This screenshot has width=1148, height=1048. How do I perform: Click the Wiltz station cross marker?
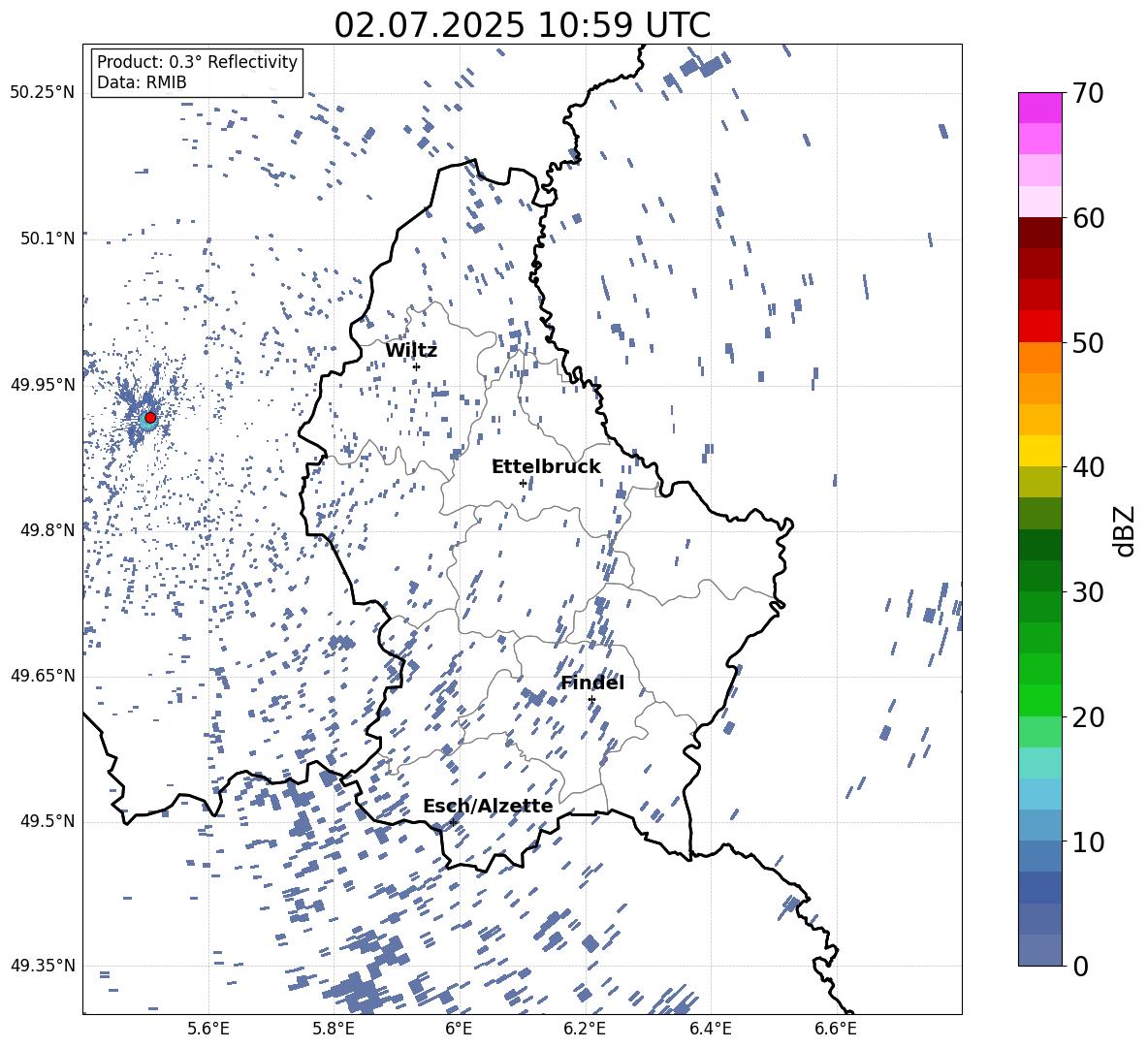tap(417, 366)
